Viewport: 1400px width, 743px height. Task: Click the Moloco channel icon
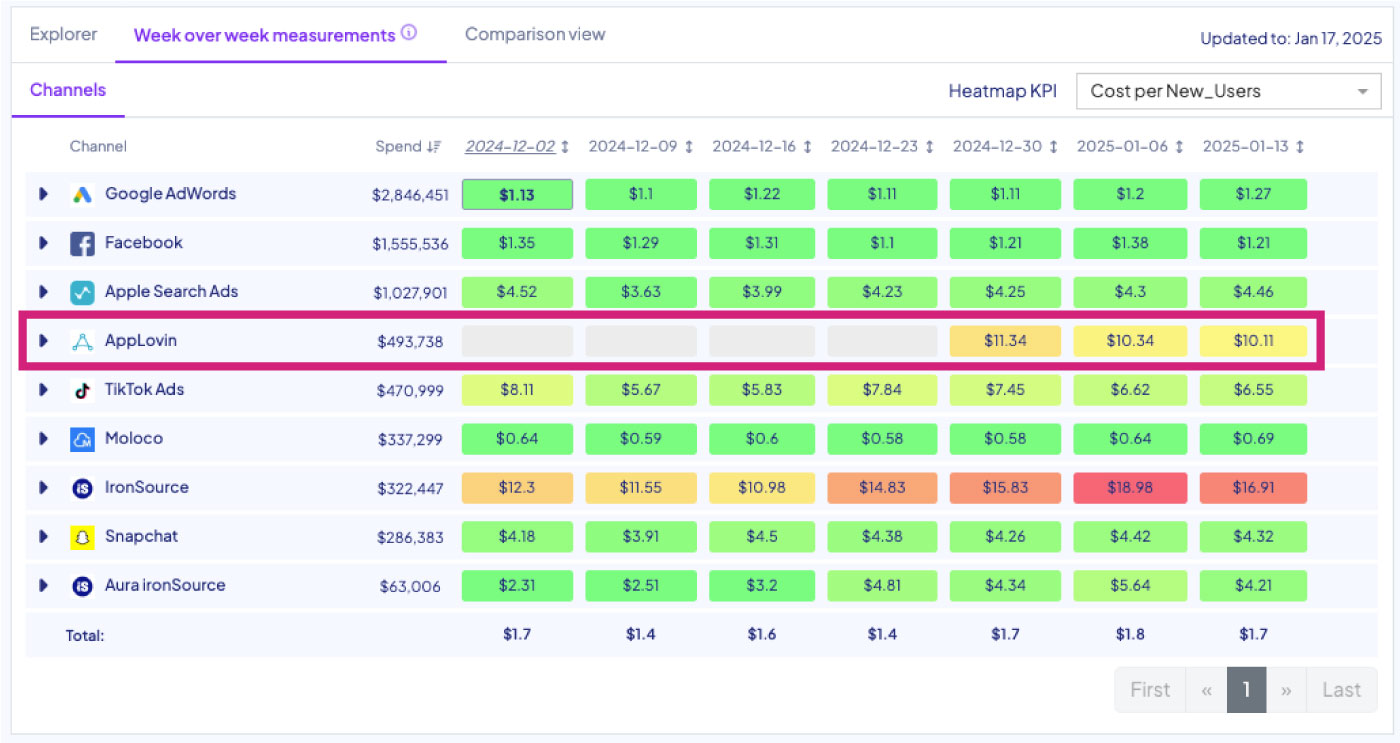[82, 439]
